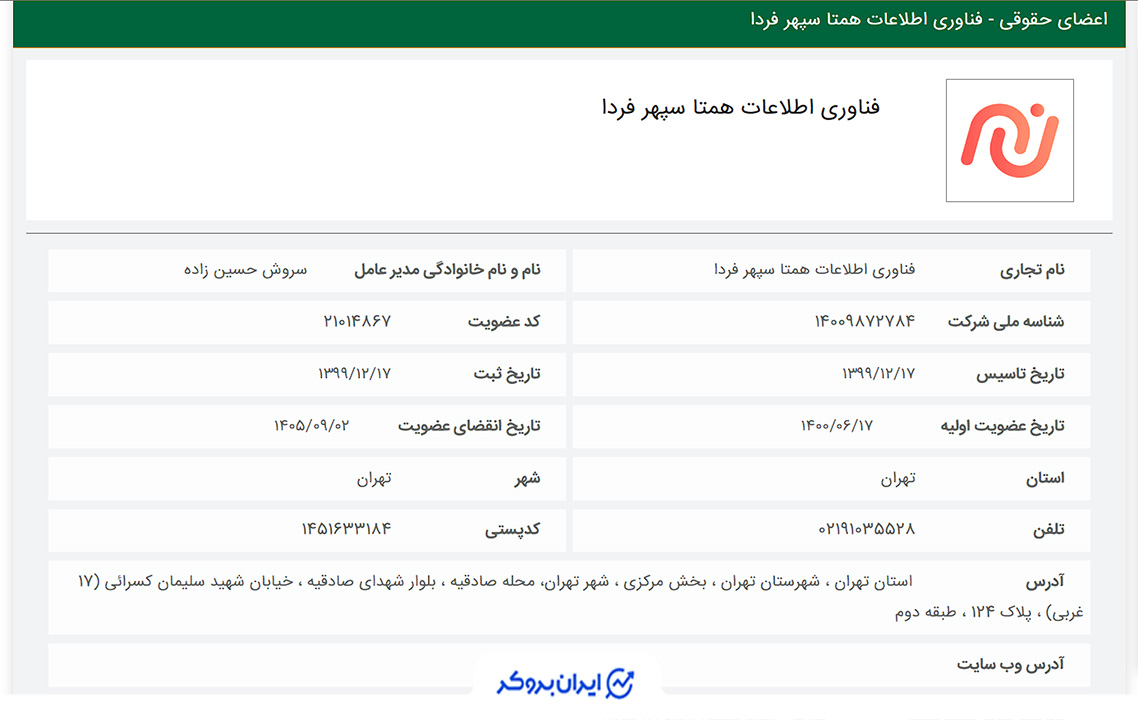
Task: Click the تاریخ انقضای عضویت label
Action: point(469,426)
